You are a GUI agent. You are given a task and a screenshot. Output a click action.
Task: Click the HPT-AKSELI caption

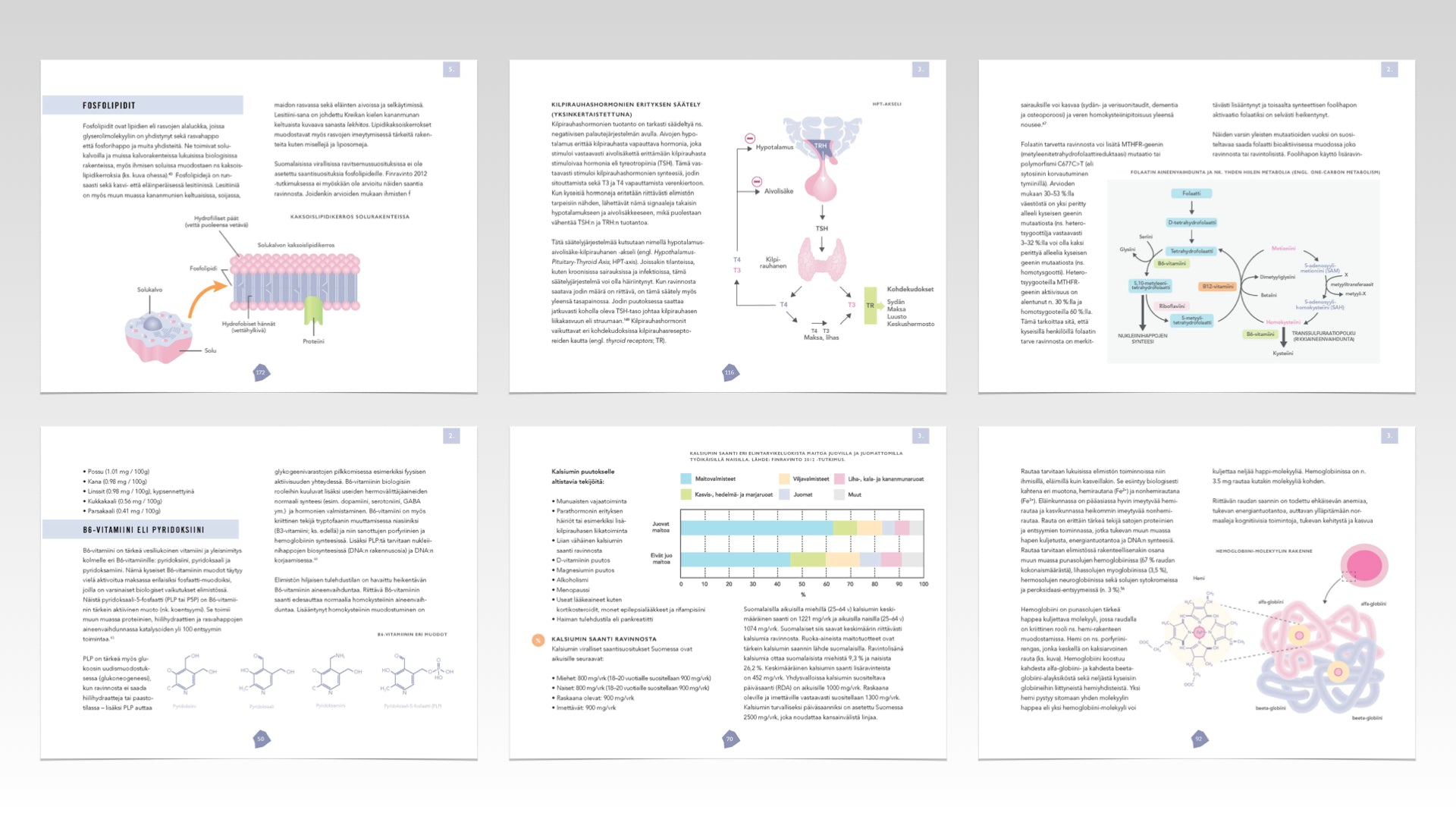(x=886, y=104)
